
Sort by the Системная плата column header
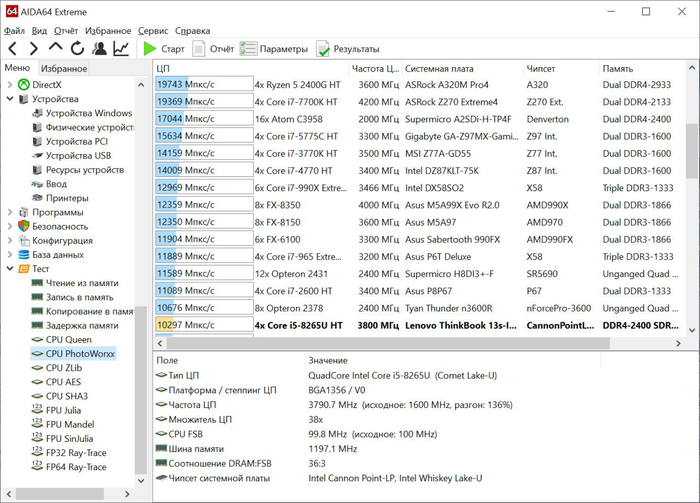tap(462, 68)
